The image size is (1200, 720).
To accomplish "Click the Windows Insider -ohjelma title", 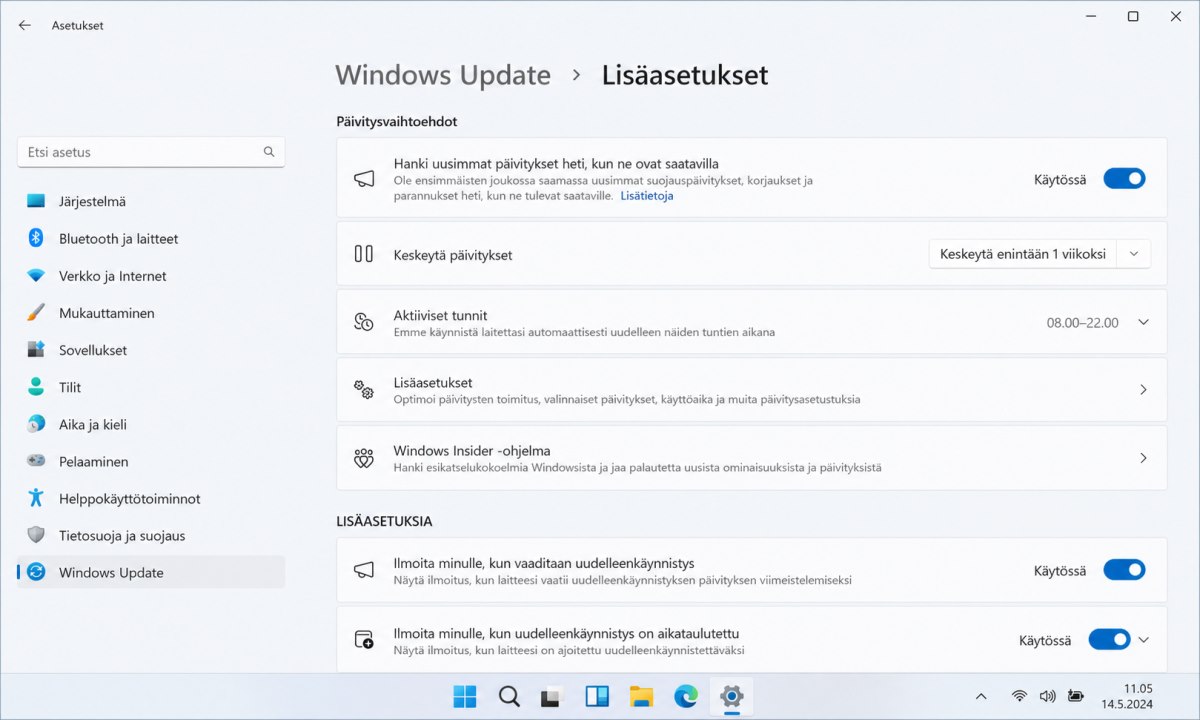I will [x=472, y=451].
